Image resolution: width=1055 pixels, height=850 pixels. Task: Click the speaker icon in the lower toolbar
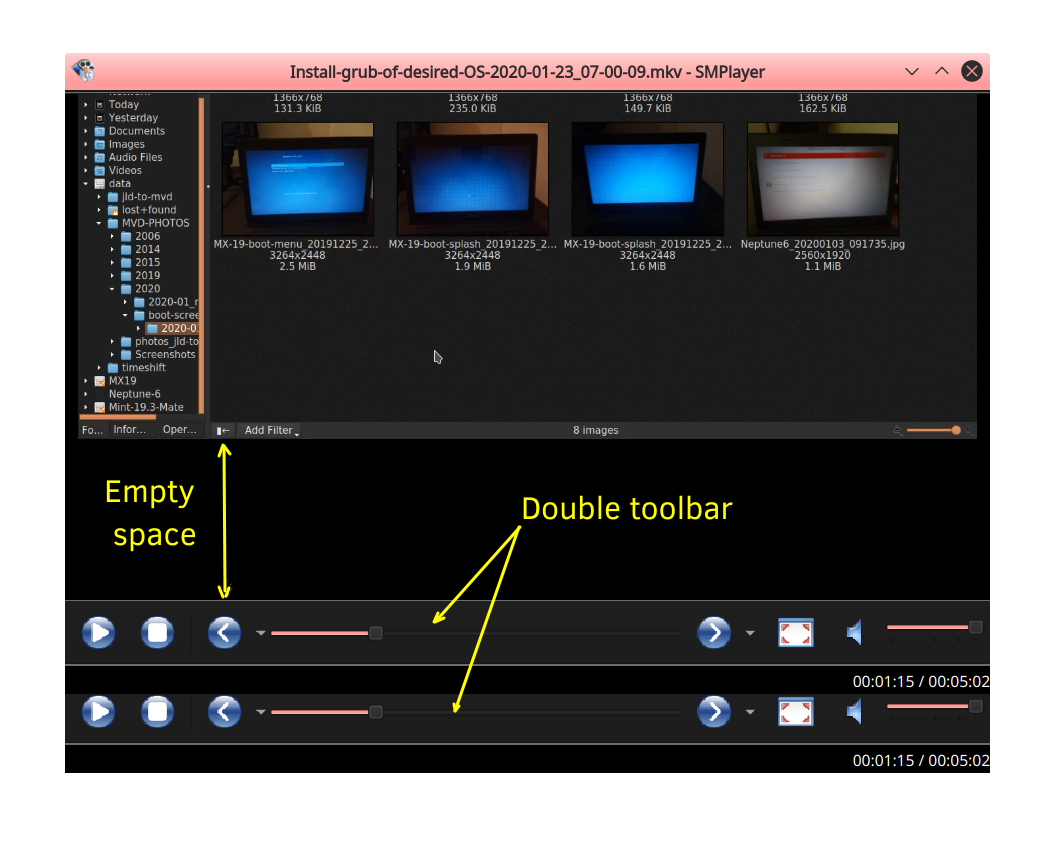pos(855,711)
